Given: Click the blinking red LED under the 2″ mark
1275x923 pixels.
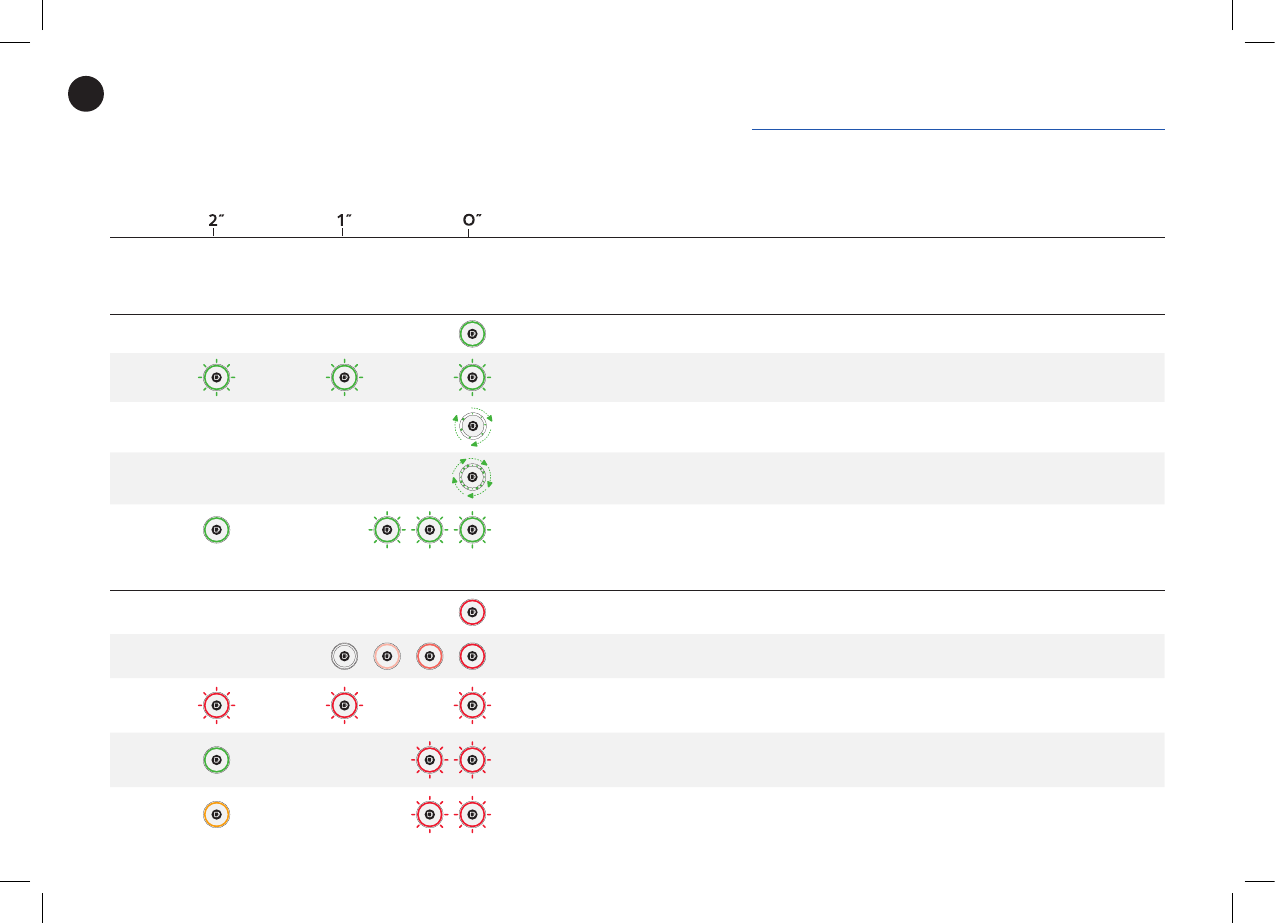Looking at the screenshot, I should pos(217,705).
